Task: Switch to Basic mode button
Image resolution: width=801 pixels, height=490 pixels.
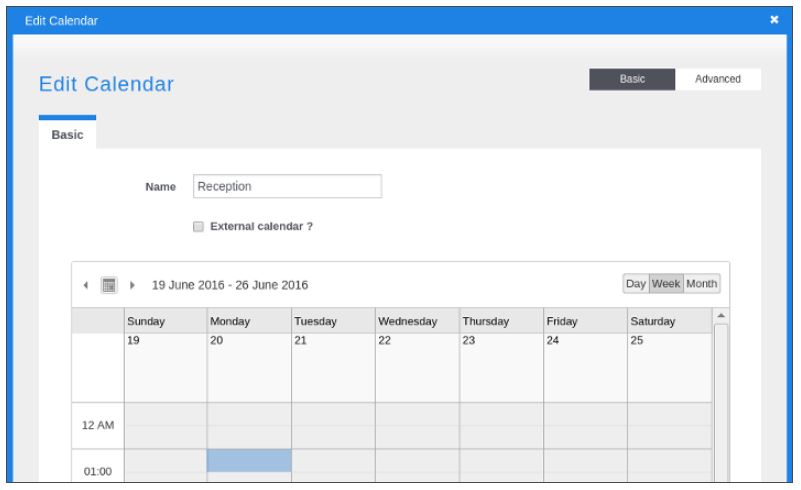Action: [x=633, y=80]
